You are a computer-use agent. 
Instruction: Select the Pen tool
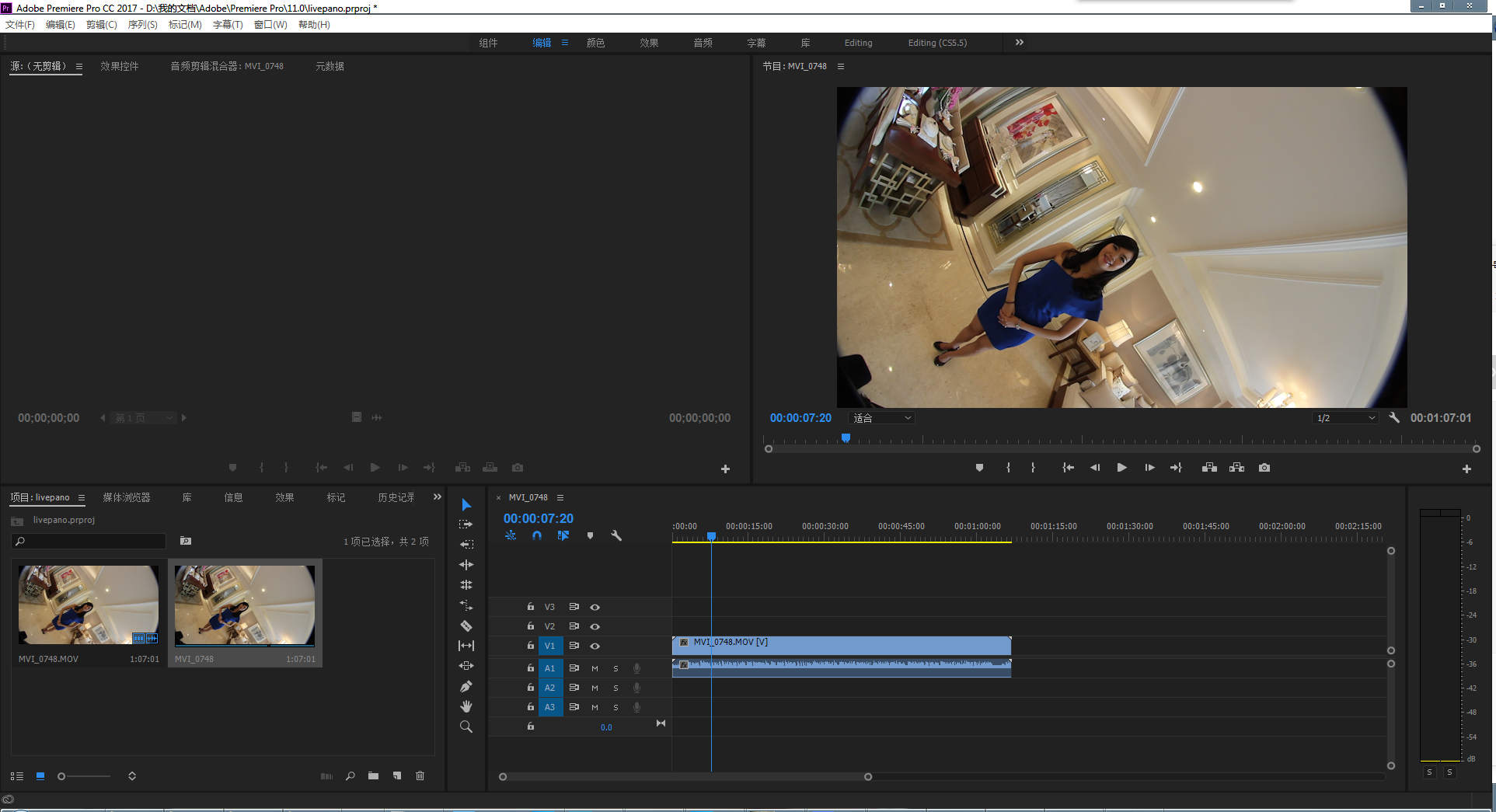[x=466, y=686]
